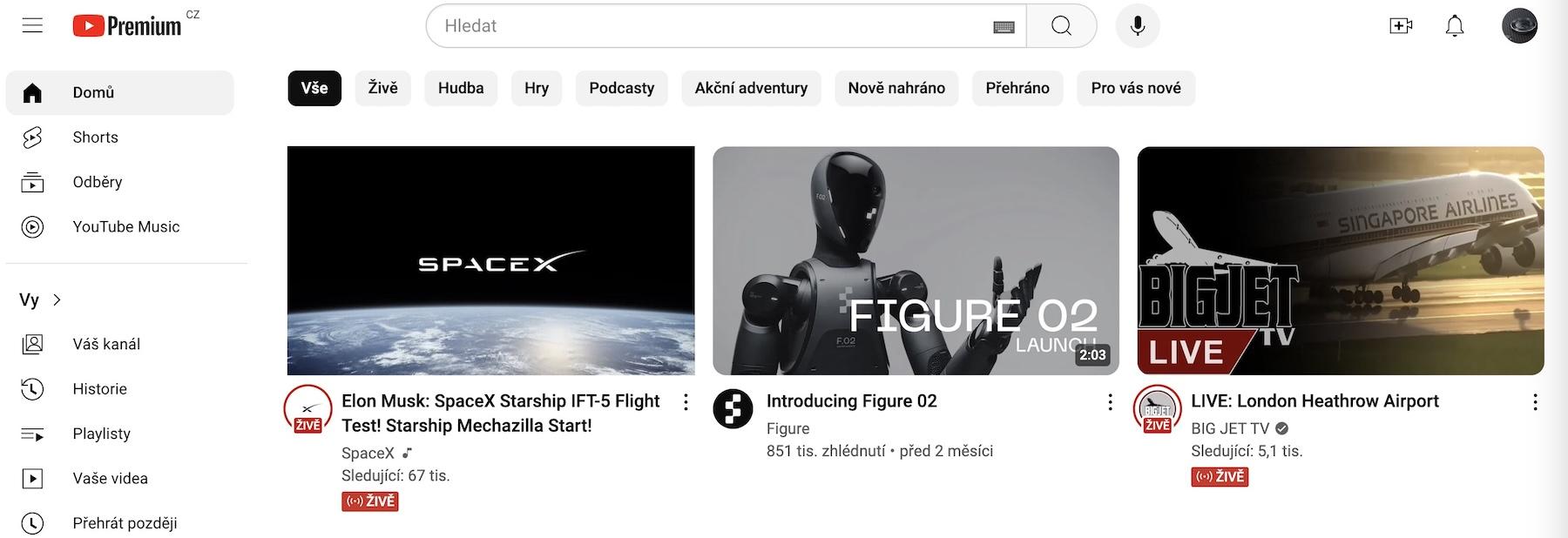Viewport: 1568px width, 538px height.
Task: Select the Živě filter chip
Action: pos(382,88)
